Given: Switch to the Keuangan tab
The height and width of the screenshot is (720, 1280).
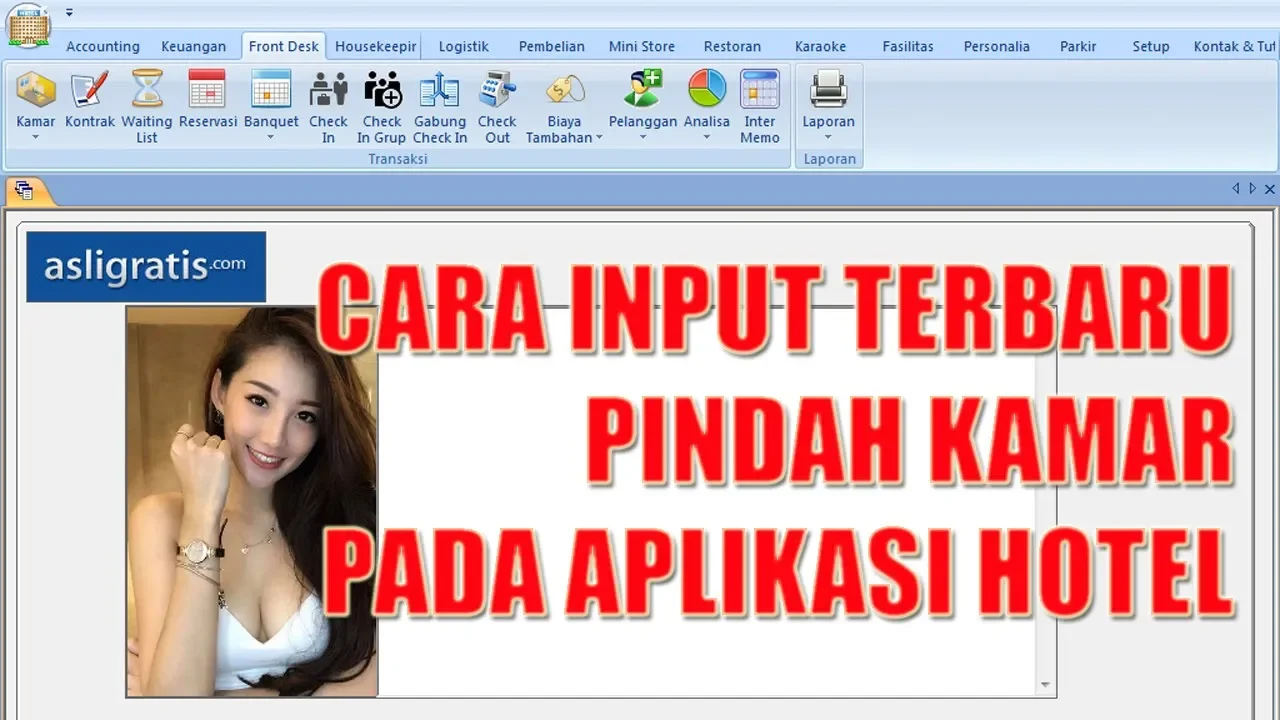Looking at the screenshot, I should point(193,46).
